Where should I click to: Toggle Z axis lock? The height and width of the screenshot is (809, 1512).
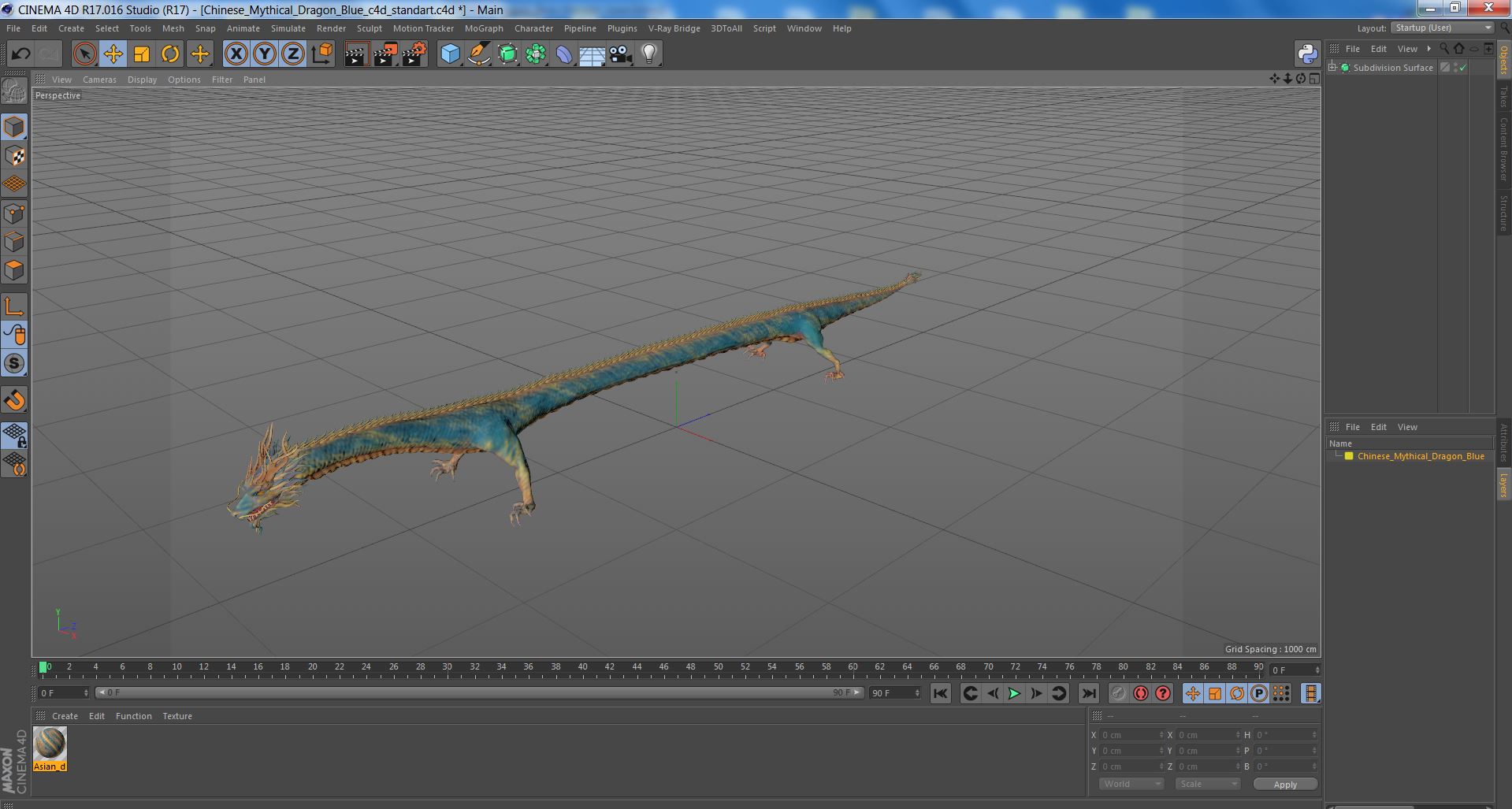pyautogui.click(x=293, y=54)
